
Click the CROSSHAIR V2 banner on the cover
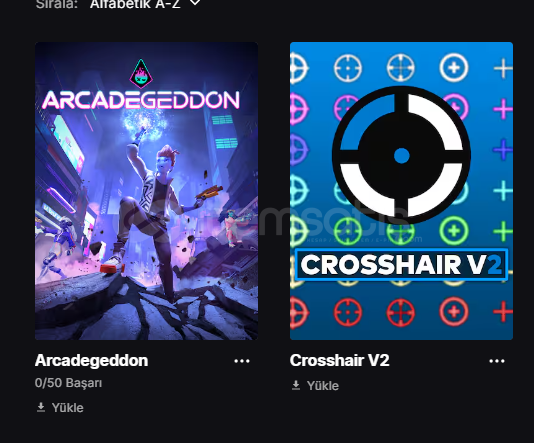(402, 265)
